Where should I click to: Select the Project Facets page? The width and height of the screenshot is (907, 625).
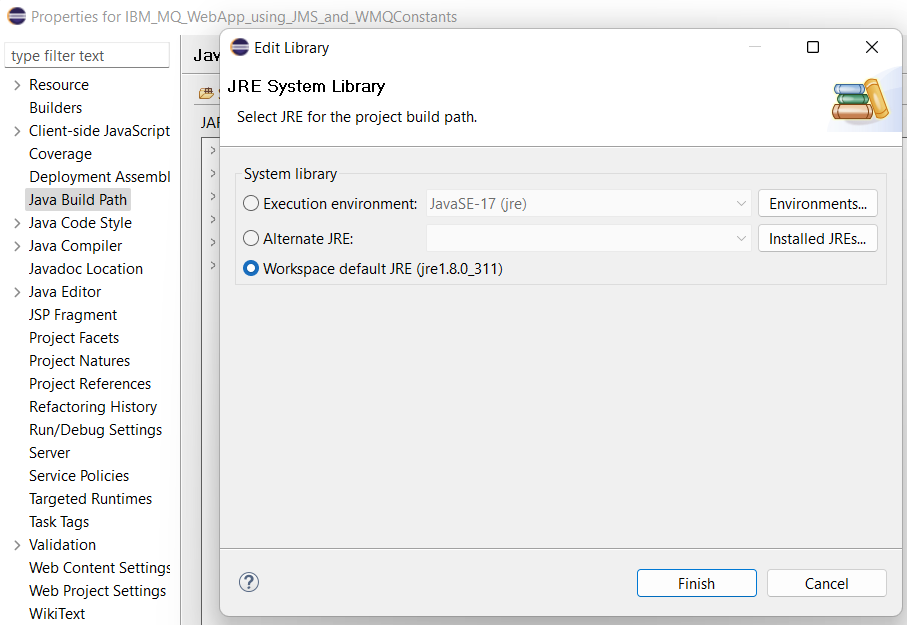74,337
